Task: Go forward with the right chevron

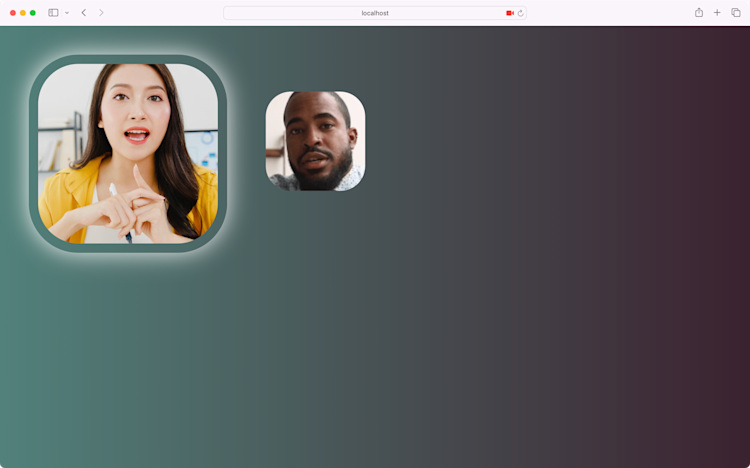Action: point(101,13)
